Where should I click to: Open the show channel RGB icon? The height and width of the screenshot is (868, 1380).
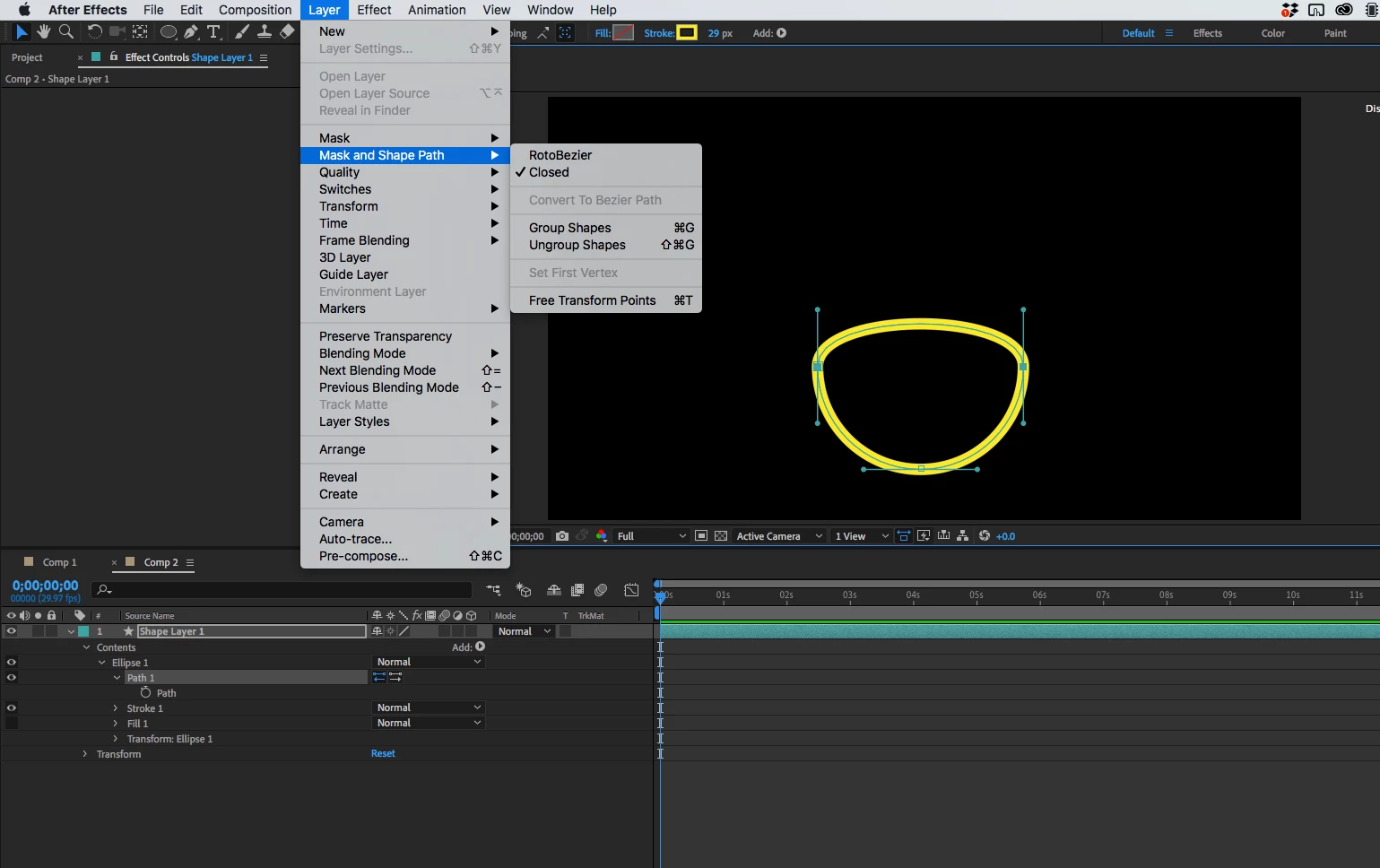point(601,536)
